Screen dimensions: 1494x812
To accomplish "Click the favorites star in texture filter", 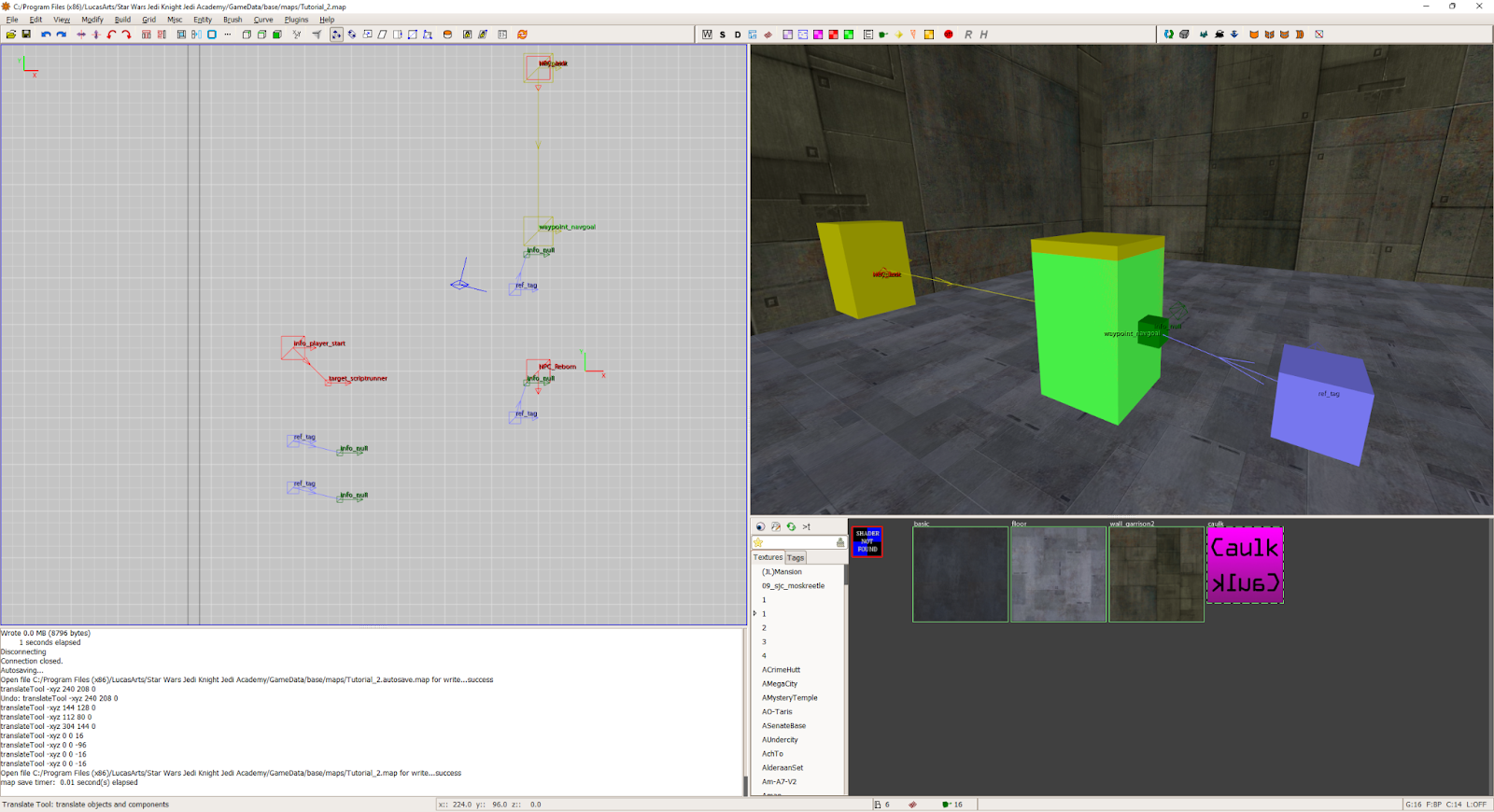I will [758, 542].
